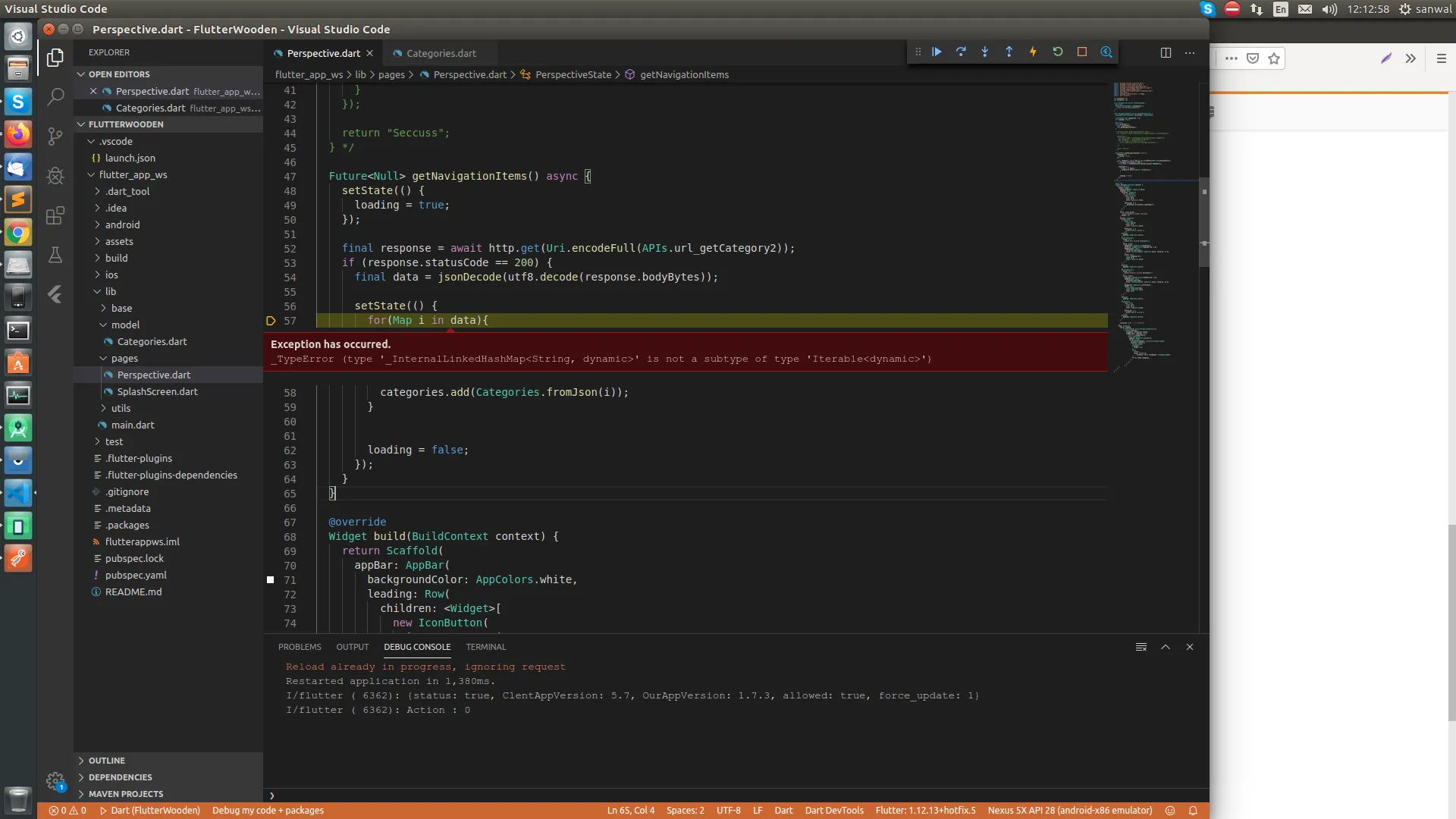This screenshot has width=1456, height=819.
Task: Stop debugging with the red square
Action: 1082,52
